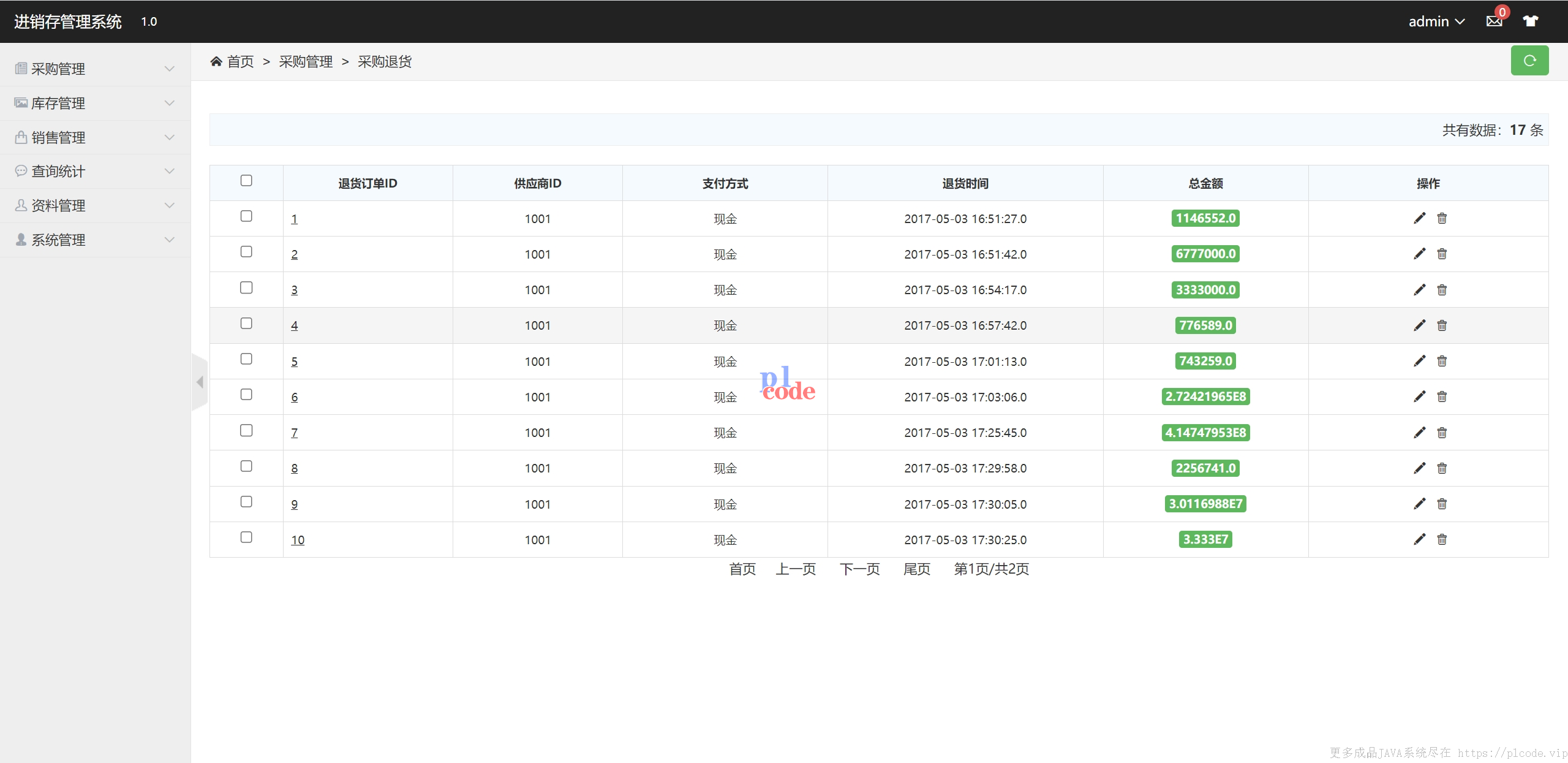Viewport: 1568px width, 763px height.
Task: Open the mail messages envelope icon
Action: click(1494, 21)
